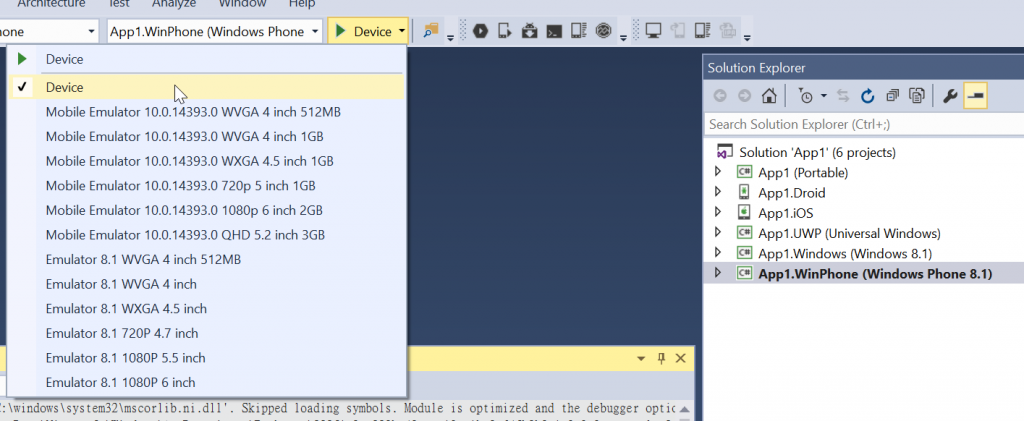Choose Mobile Emulator 10.0.14393.0 WXGA 4.5 inch 1GB
1024x421 pixels.
pyautogui.click(x=206, y=161)
